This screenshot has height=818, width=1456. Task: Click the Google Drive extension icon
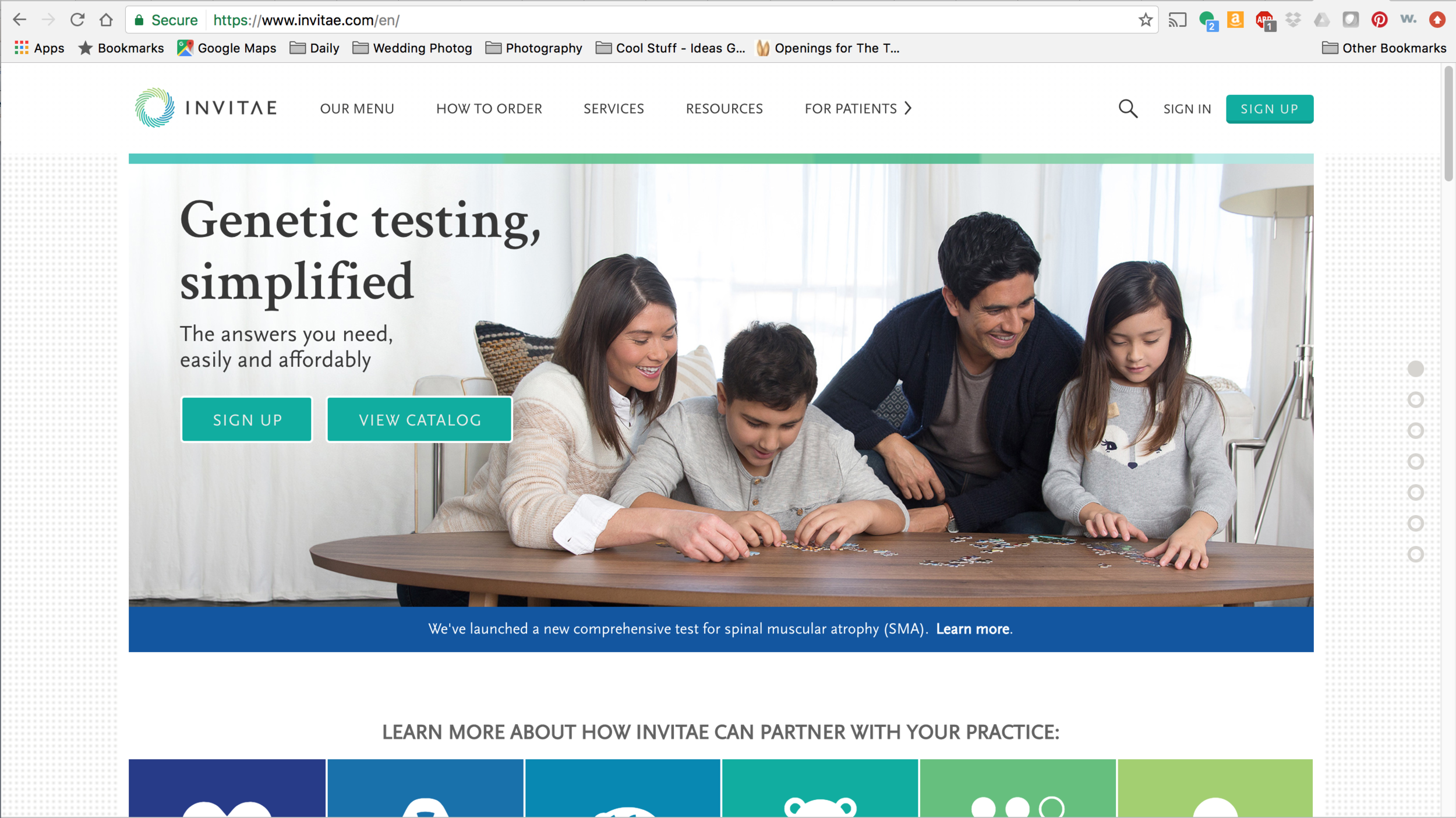[1321, 20]
